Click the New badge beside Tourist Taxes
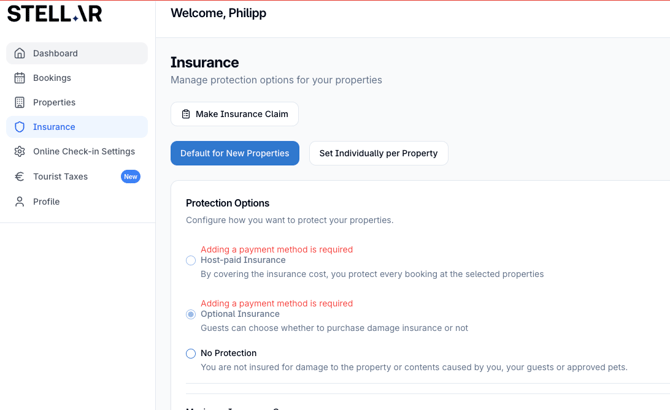 point(130,177)
